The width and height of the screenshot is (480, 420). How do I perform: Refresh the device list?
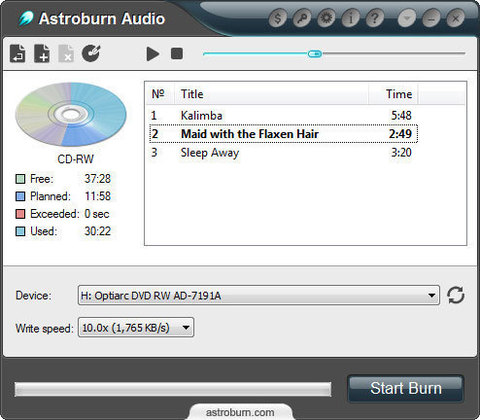pyautogui.click(x=456, y=295)
